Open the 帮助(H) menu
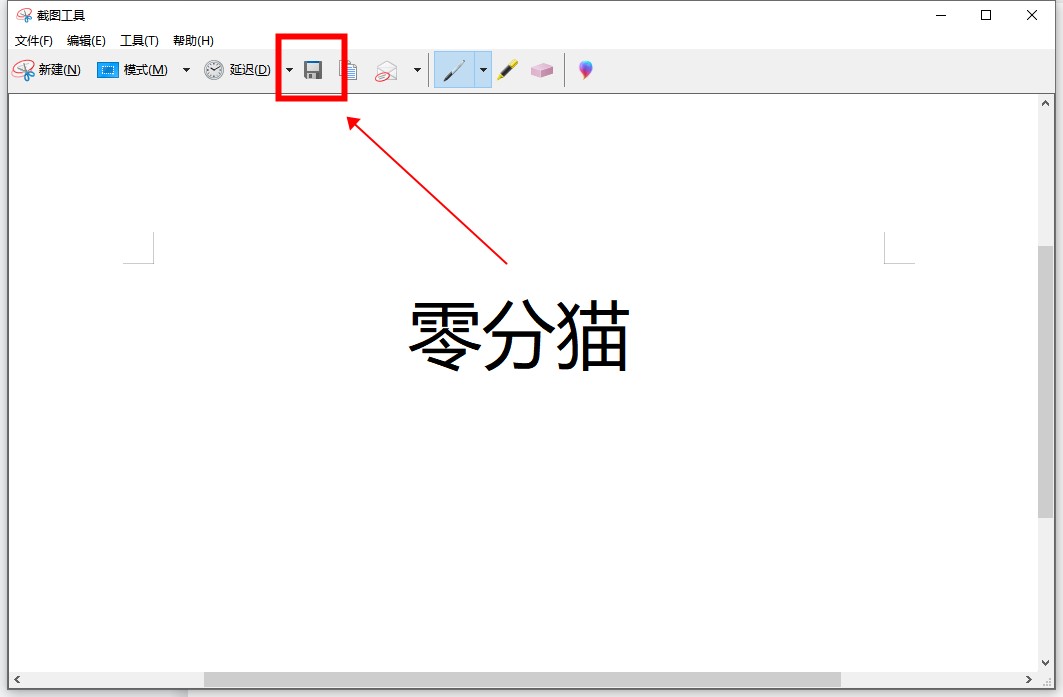 193,41
